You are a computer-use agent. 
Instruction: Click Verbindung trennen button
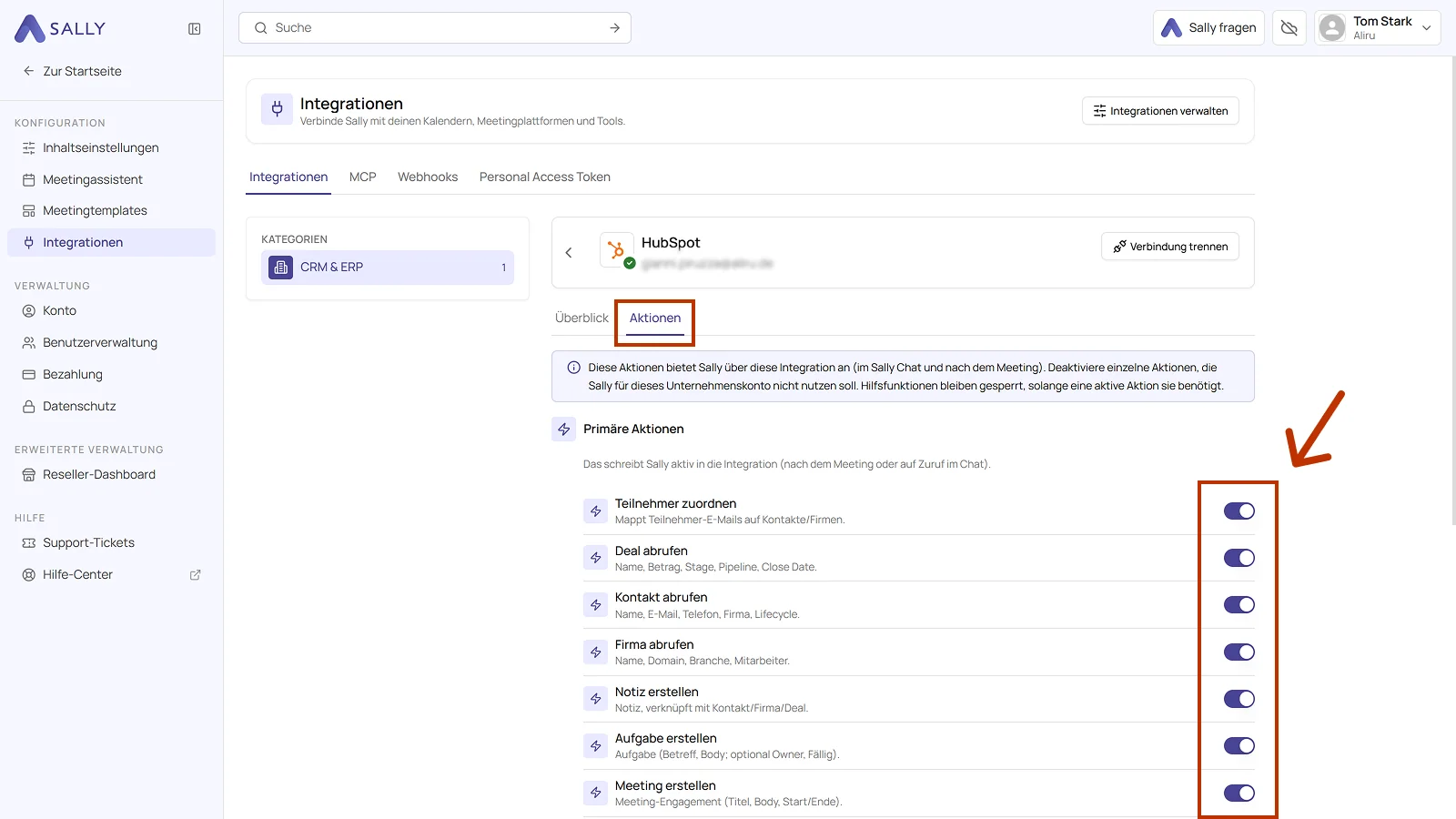click(x=1170, y=247)
